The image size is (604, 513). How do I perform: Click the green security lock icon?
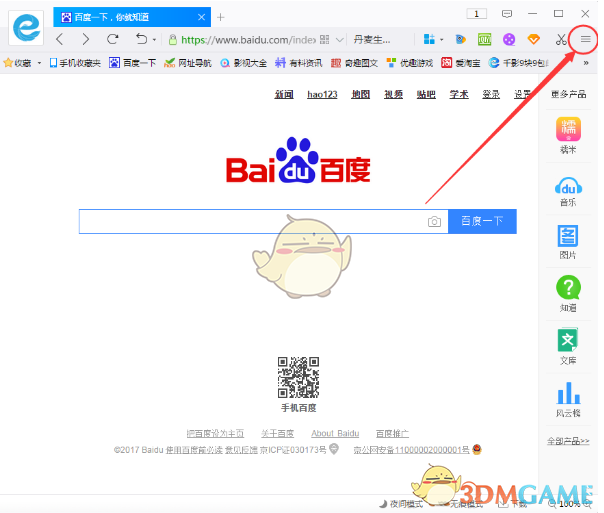click(x=173, y=39)
